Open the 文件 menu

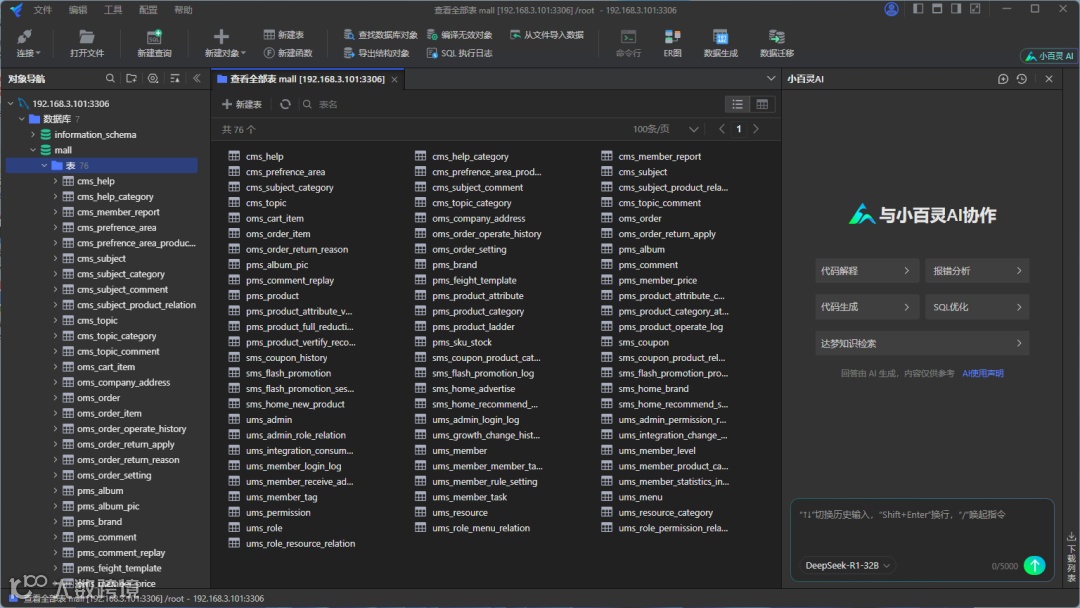pos(43,10)
